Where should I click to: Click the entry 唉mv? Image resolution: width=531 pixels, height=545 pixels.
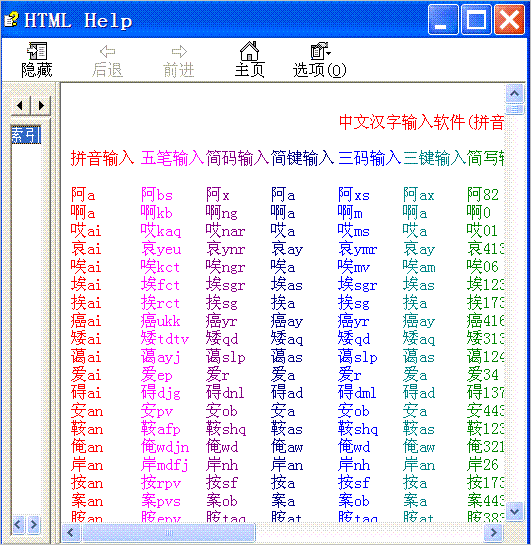[x=354, y=267]
